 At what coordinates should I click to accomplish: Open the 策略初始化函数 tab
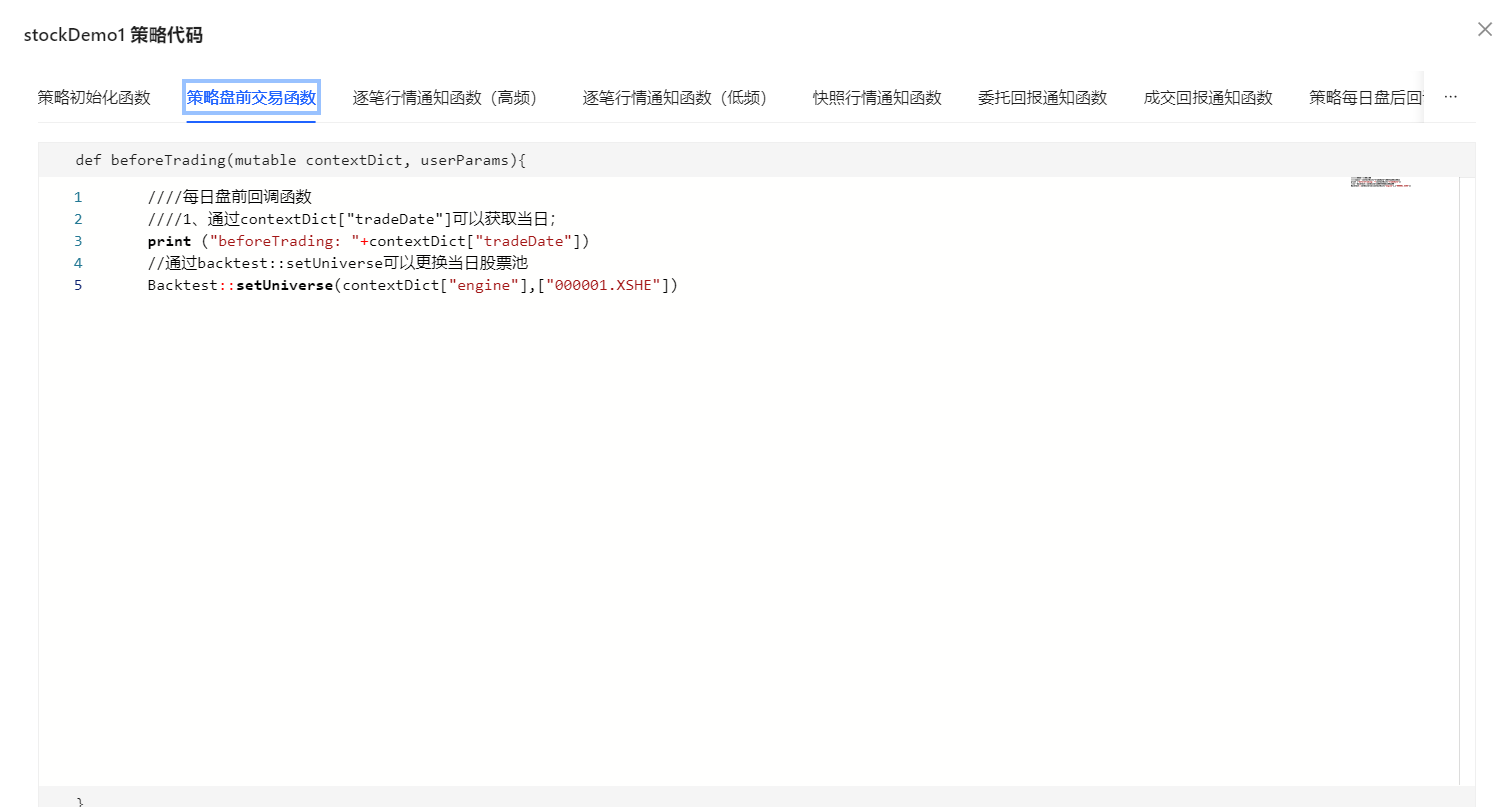coord(94,97)
